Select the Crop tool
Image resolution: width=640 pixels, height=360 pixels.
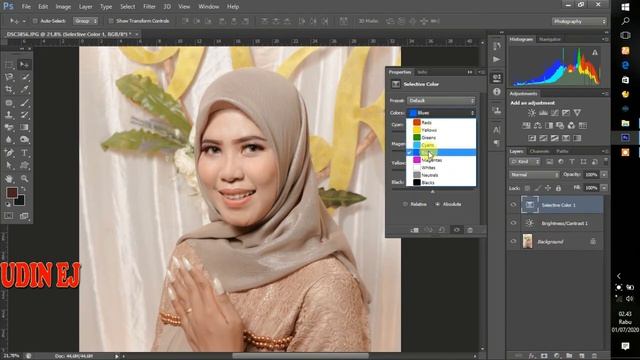pos(9,89)
